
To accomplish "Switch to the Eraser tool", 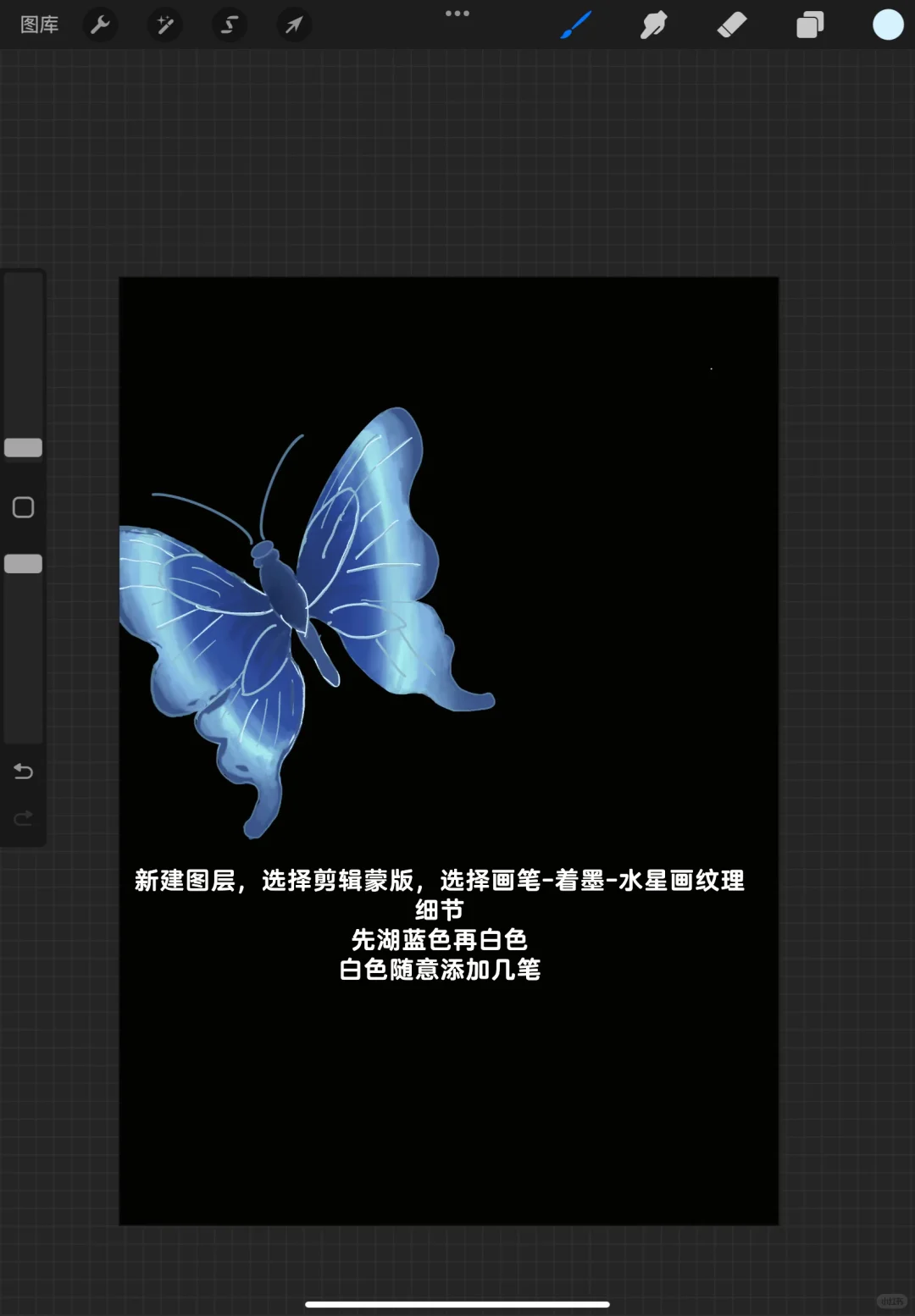I will coord(732,25).
